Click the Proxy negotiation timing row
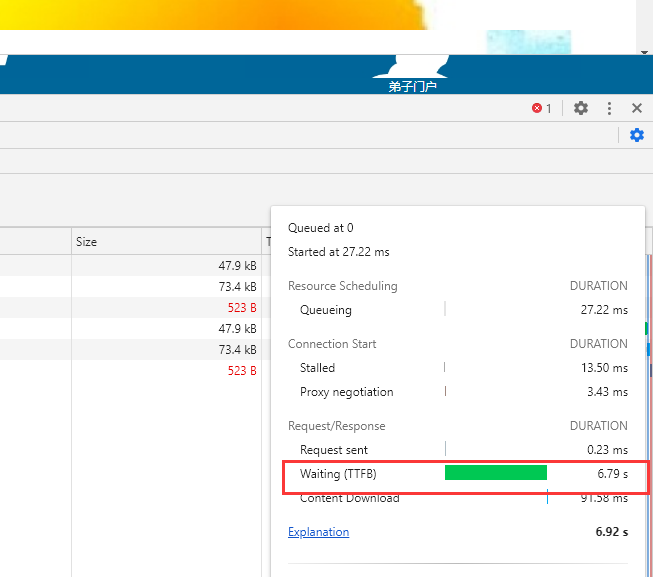The height and width of the screenshot is (577, 653). point(346,392)
